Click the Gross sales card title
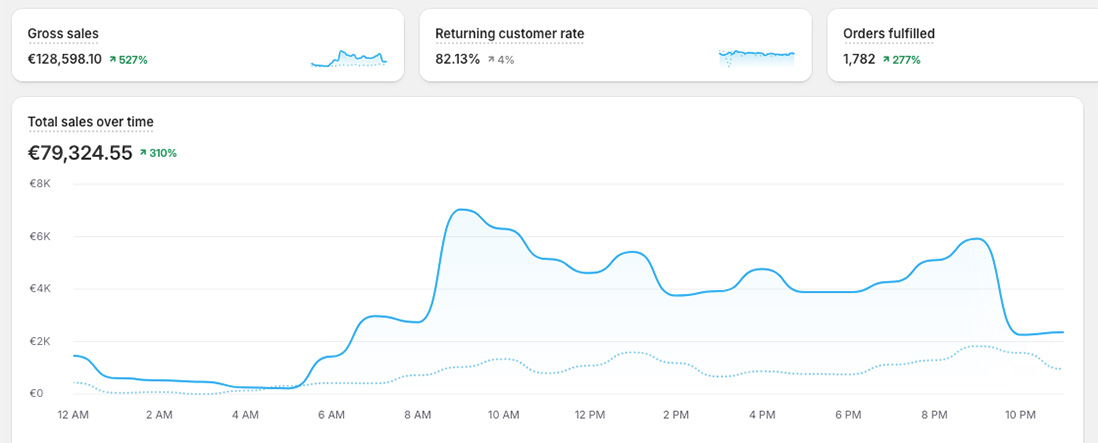 [x=63, y=34]
